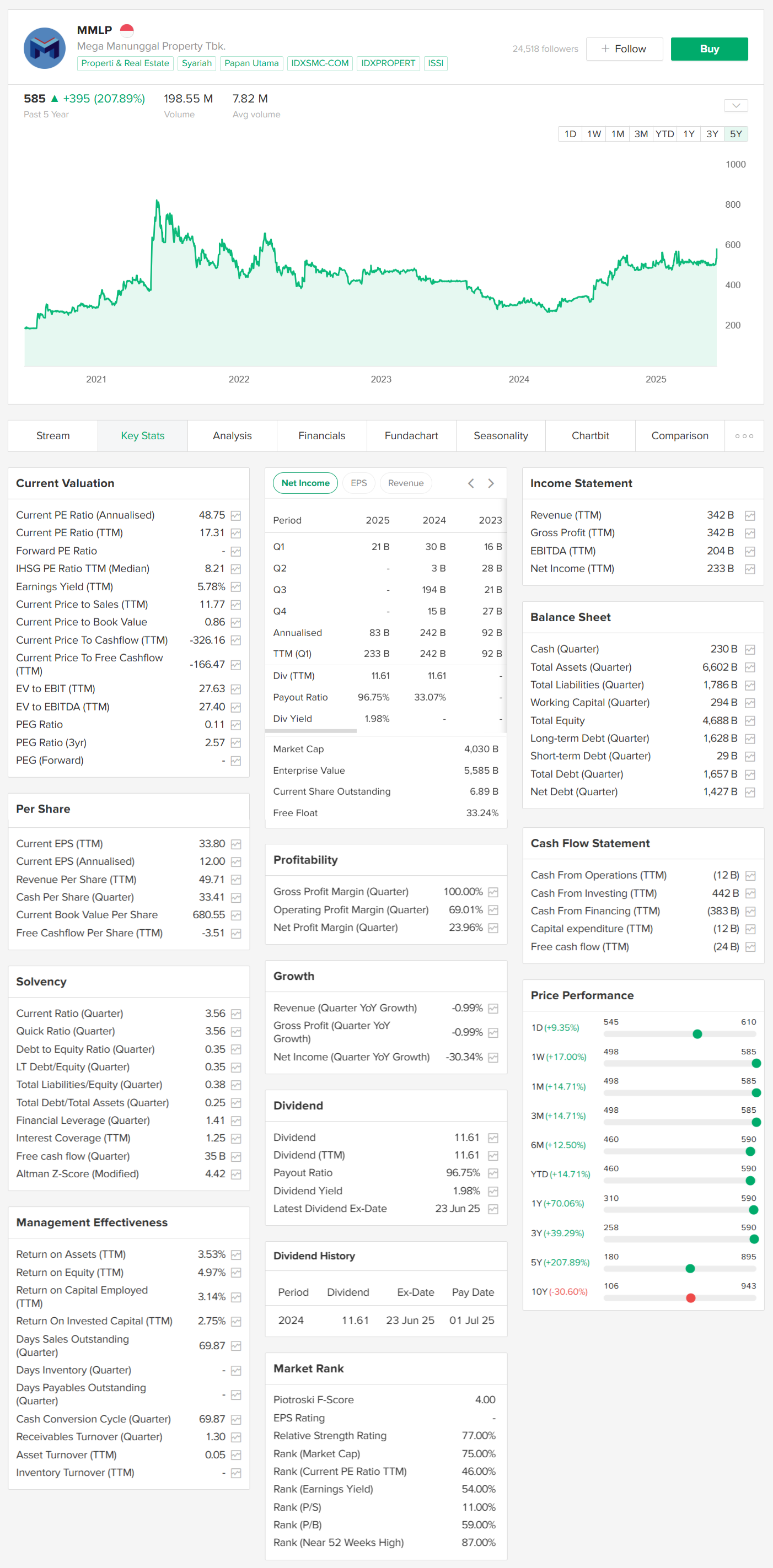This screenshot has height=1568, width=773.
Task: Click the 5Y price range slider dot
Action: coord(690,1269)
